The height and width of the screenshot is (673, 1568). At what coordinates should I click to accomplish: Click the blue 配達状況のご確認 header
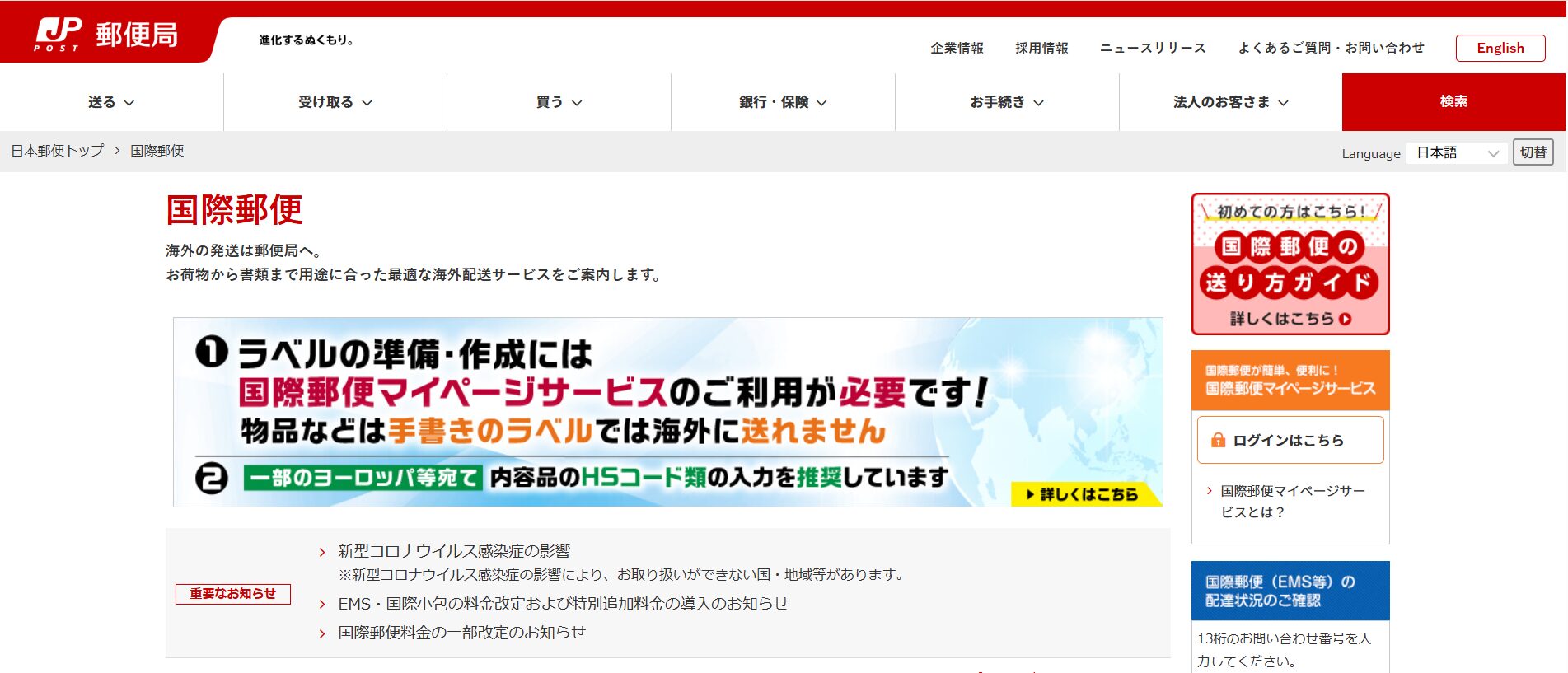[x=1290, y=591]
